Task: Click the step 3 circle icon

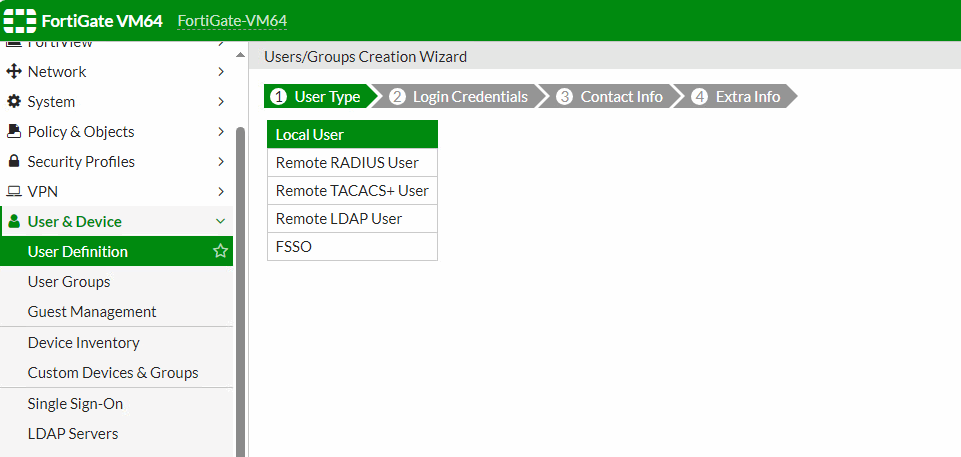Action: point(564,97)
